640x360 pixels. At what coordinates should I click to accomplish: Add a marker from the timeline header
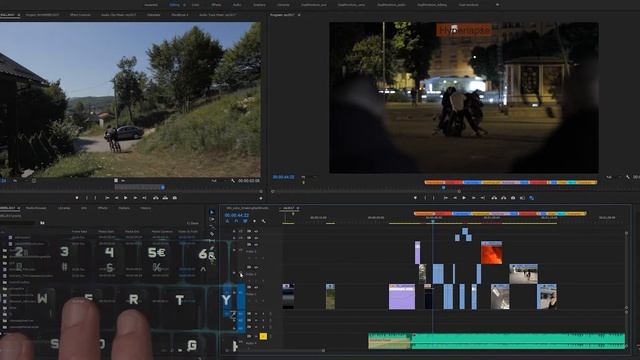254,221
